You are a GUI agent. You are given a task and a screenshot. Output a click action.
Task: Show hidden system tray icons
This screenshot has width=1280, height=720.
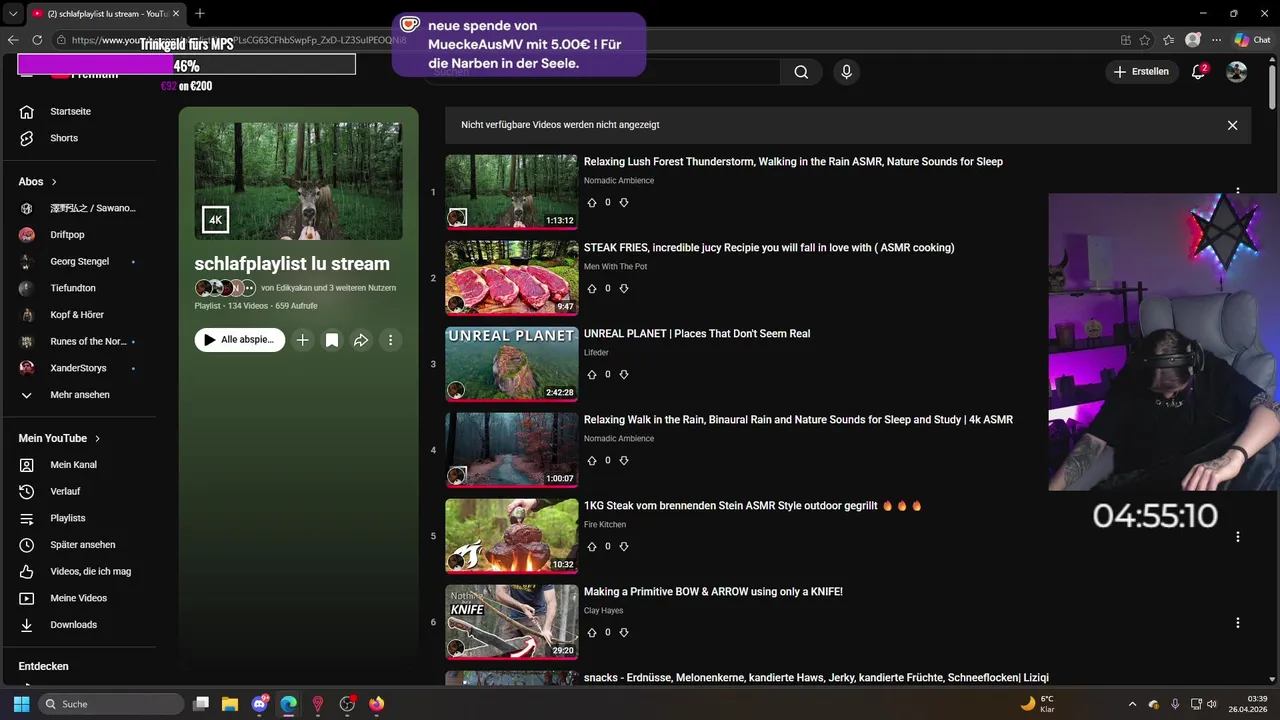1132,704
